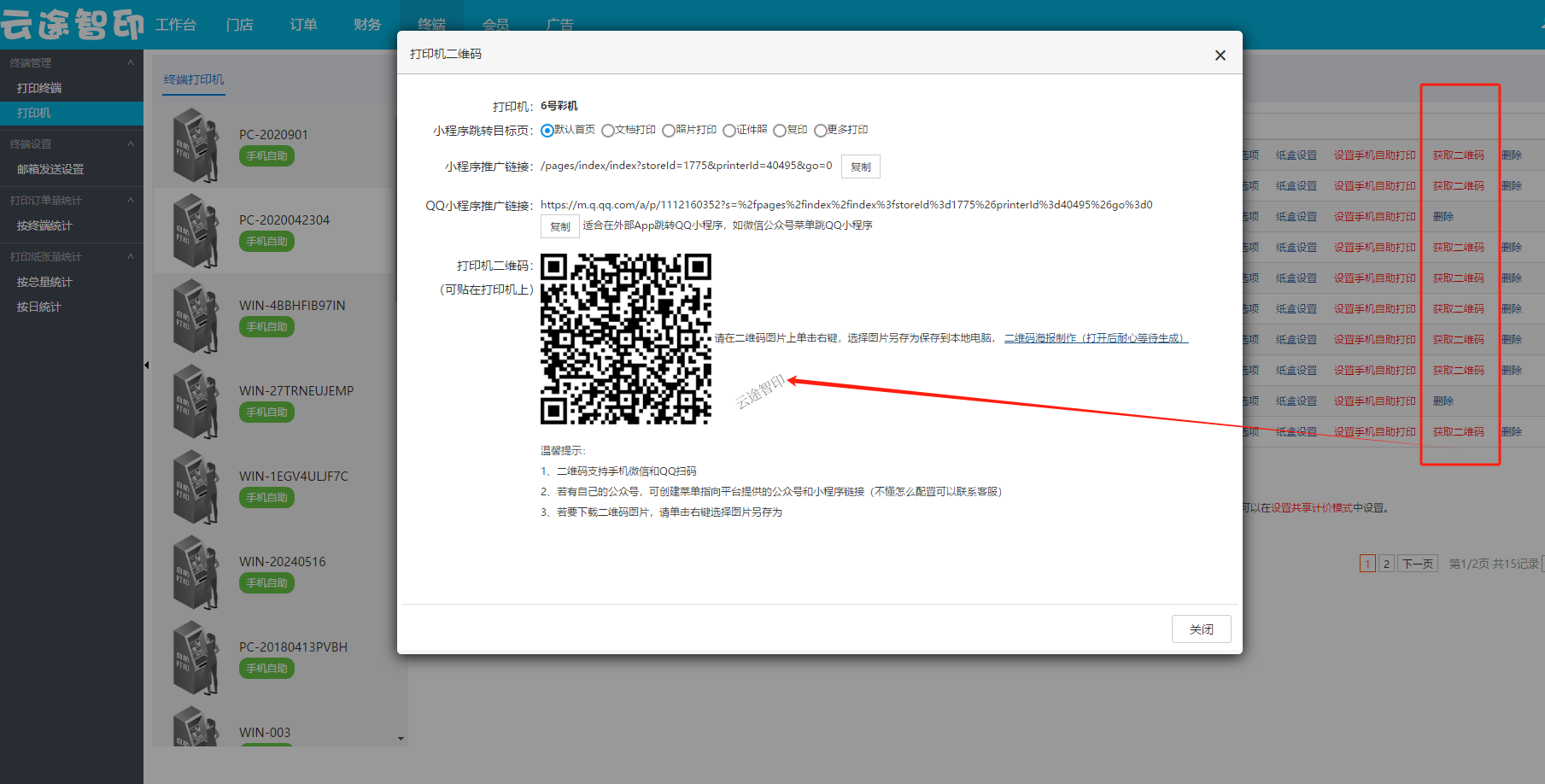This screenshot has height=784, width=1545.
Task: Collapse the 打印订单量统计 sidebar section
Action: coord(131,200)
